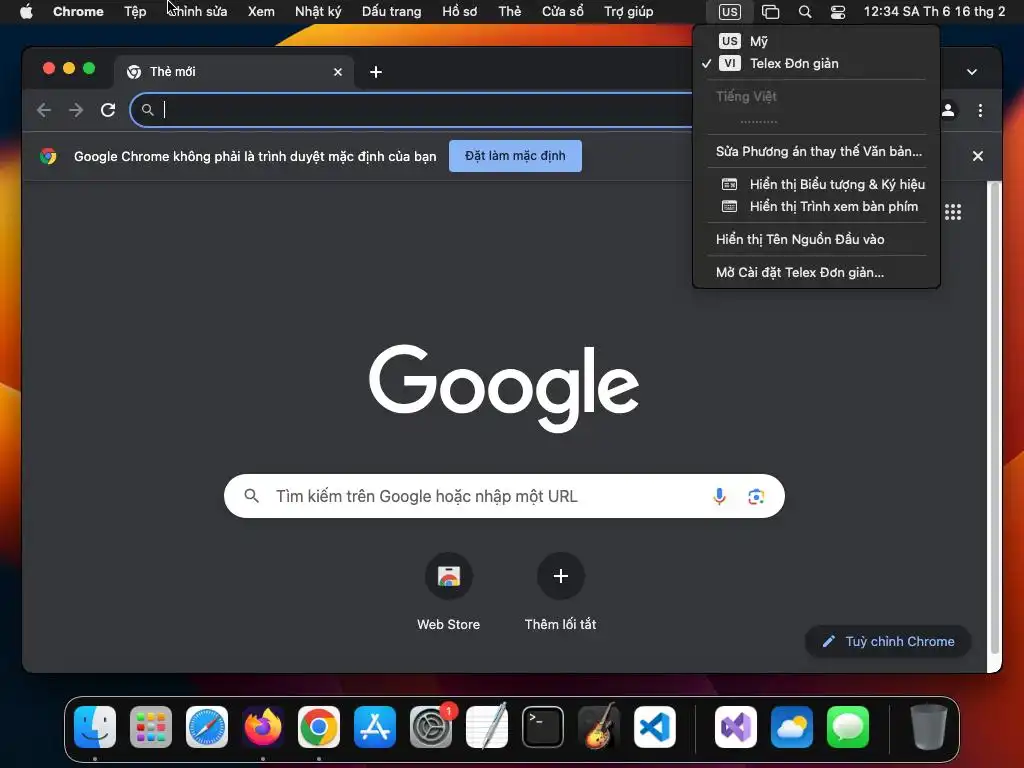Open the Hồ sơ menu
Viewport: 1024px width, 768px height.
[x=459, y=12]
